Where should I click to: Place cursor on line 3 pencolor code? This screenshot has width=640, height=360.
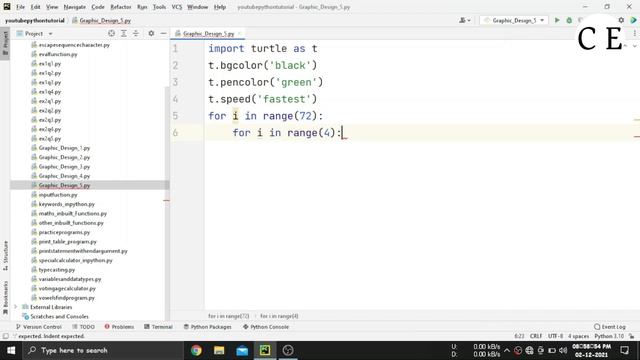(265, 82)
